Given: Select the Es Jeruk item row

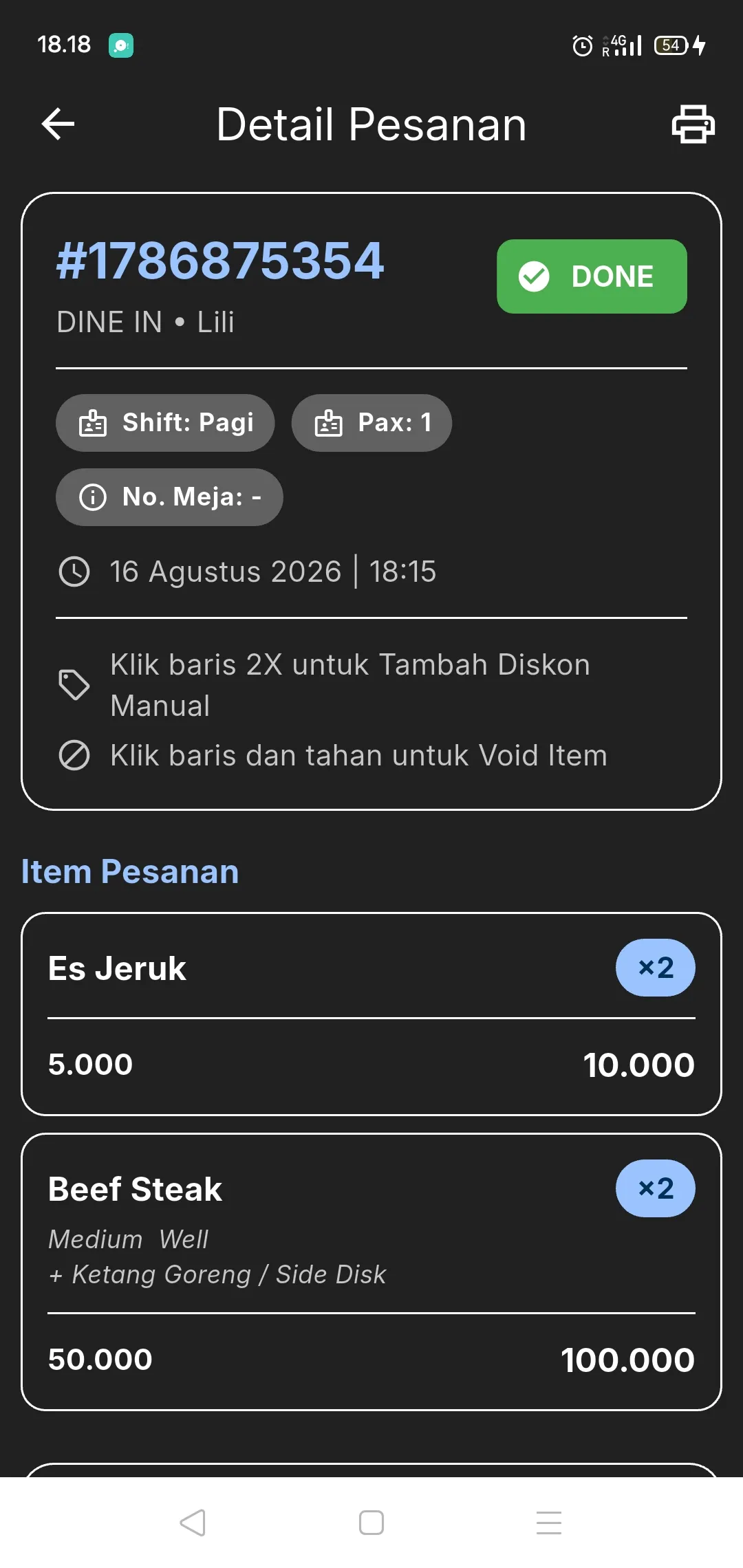Looking at the screenshot, I should click(x=371, y=1014).
